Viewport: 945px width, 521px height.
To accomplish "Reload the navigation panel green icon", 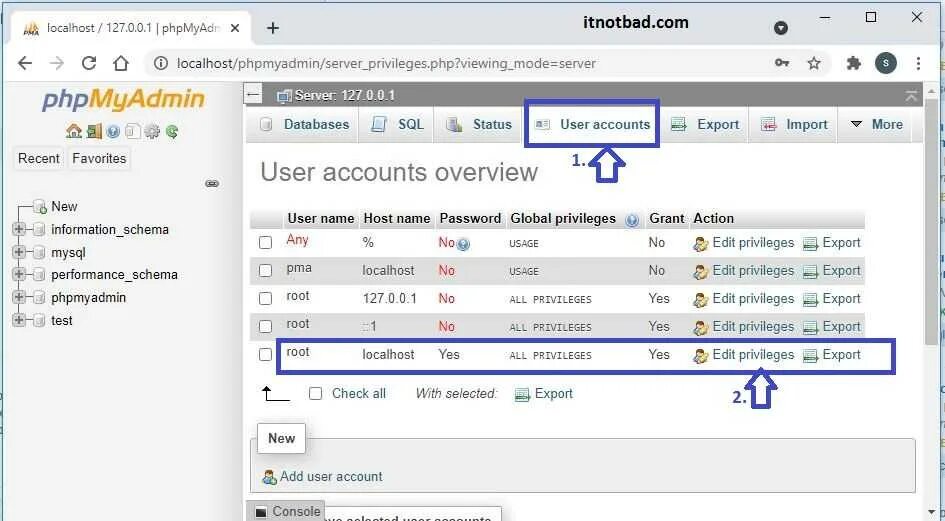I will pyautogui.click(x=172, y=131).
